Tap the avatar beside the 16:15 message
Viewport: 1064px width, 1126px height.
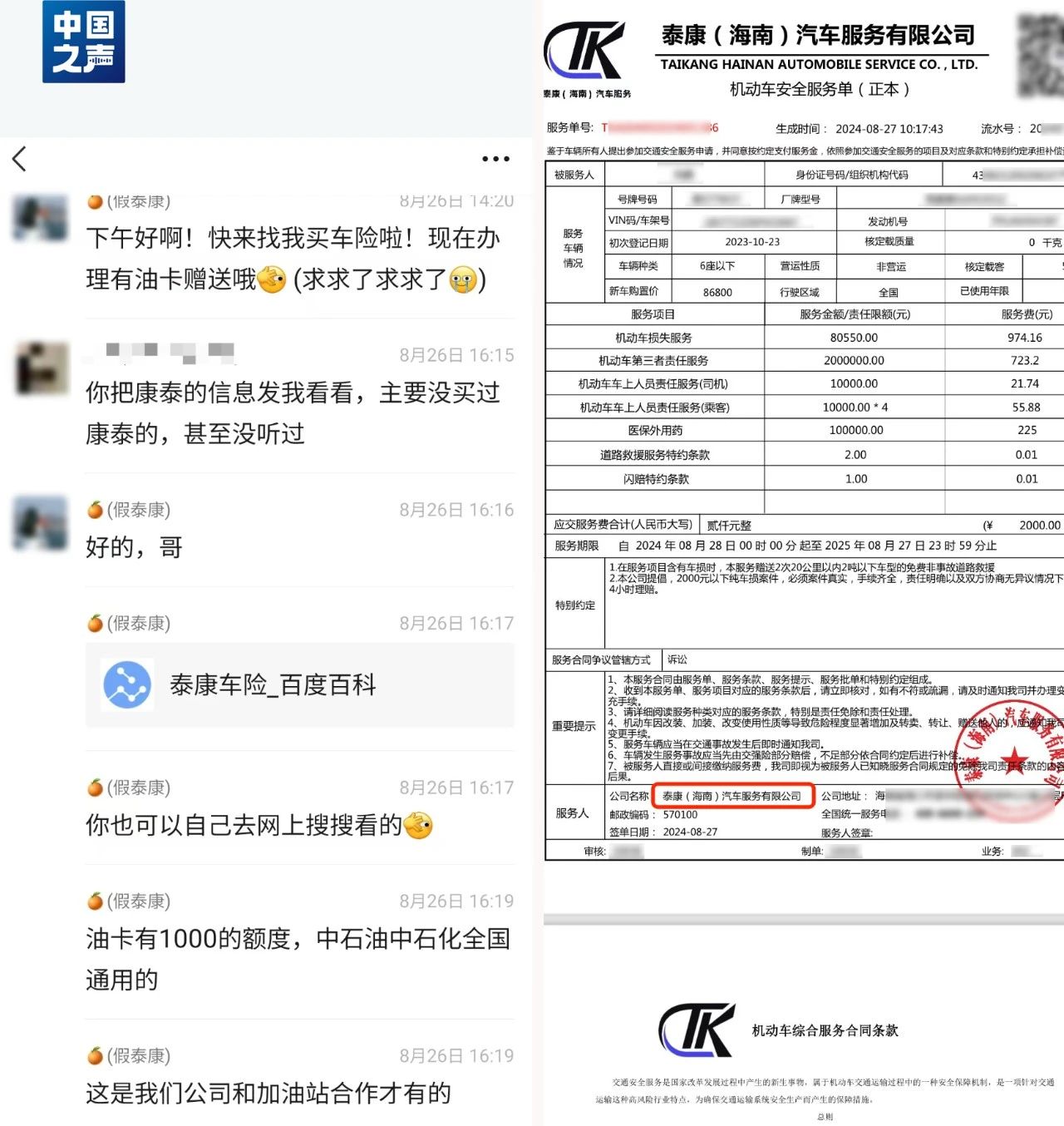tap(42, 369)
